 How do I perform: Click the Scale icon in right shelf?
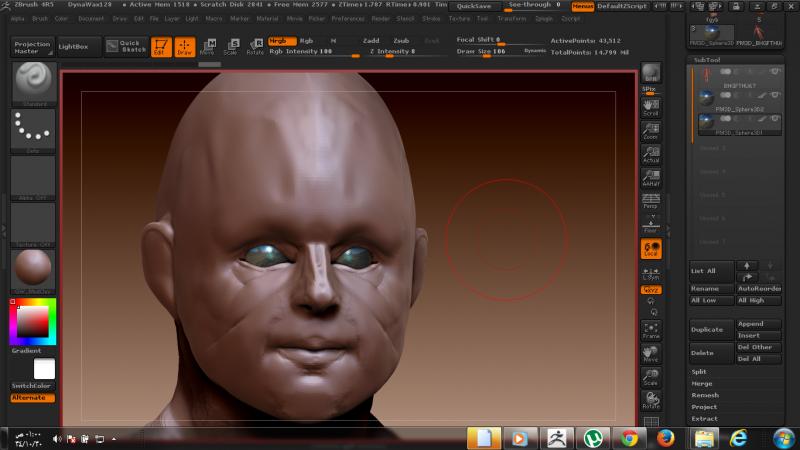pos(651,378)
